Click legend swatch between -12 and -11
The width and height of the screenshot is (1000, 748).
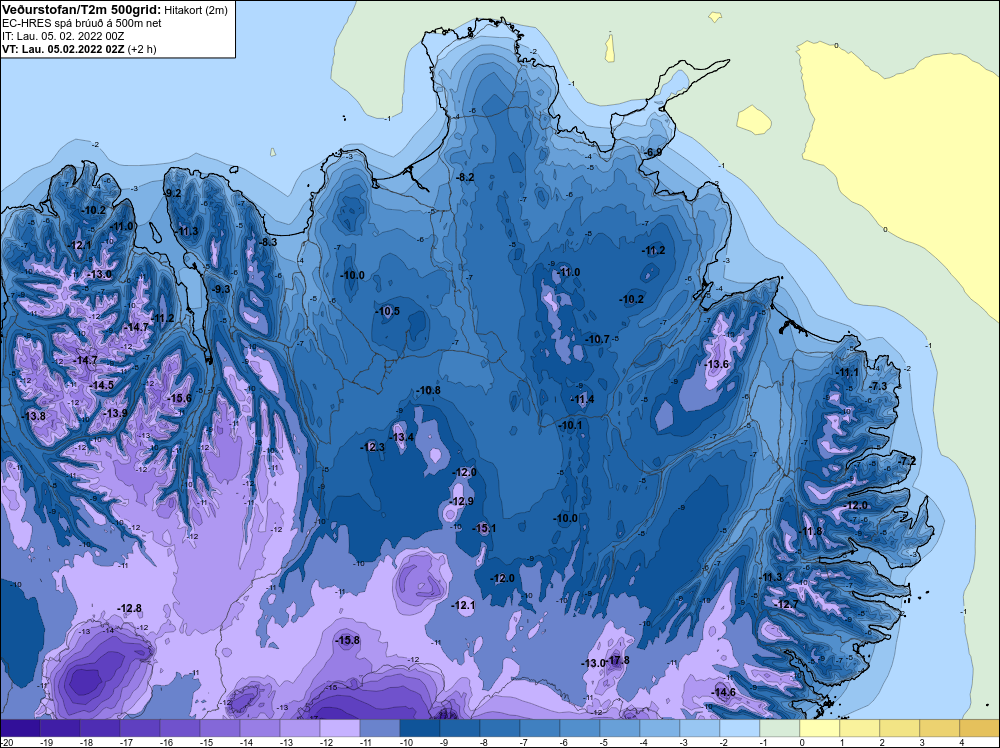point(340,729)
